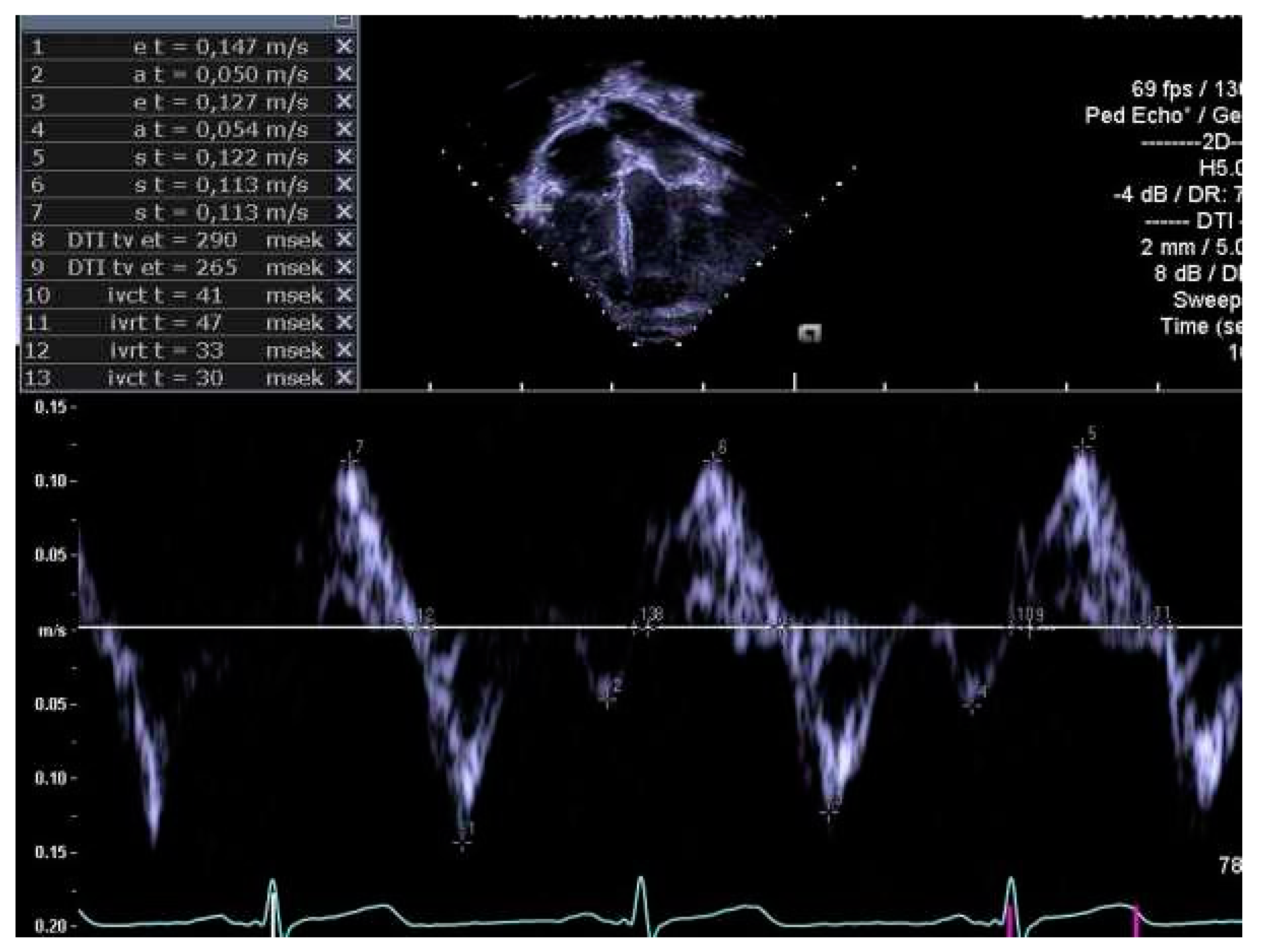
Task: Remove ivrt t 47 msek measurement
Action: 344,322
